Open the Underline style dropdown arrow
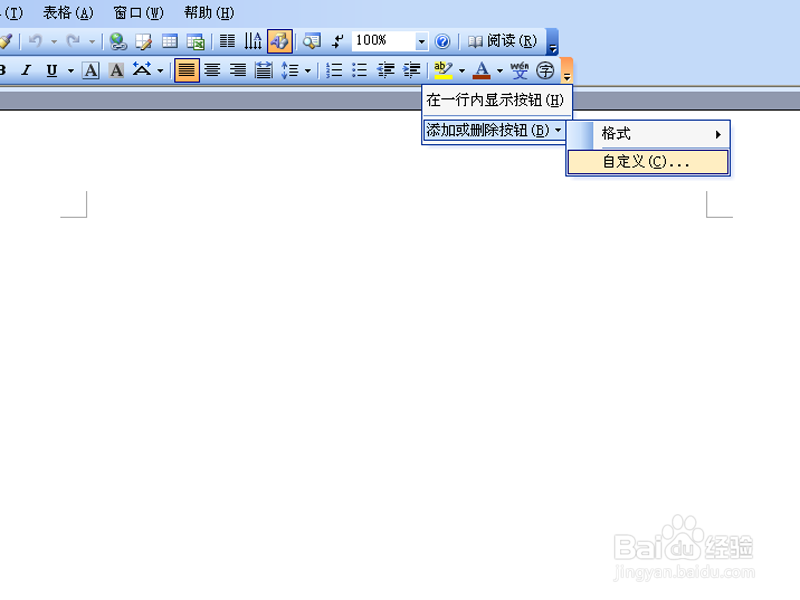Screen dimensions: 800x600 pyautogui.click(x=70, y=70)
